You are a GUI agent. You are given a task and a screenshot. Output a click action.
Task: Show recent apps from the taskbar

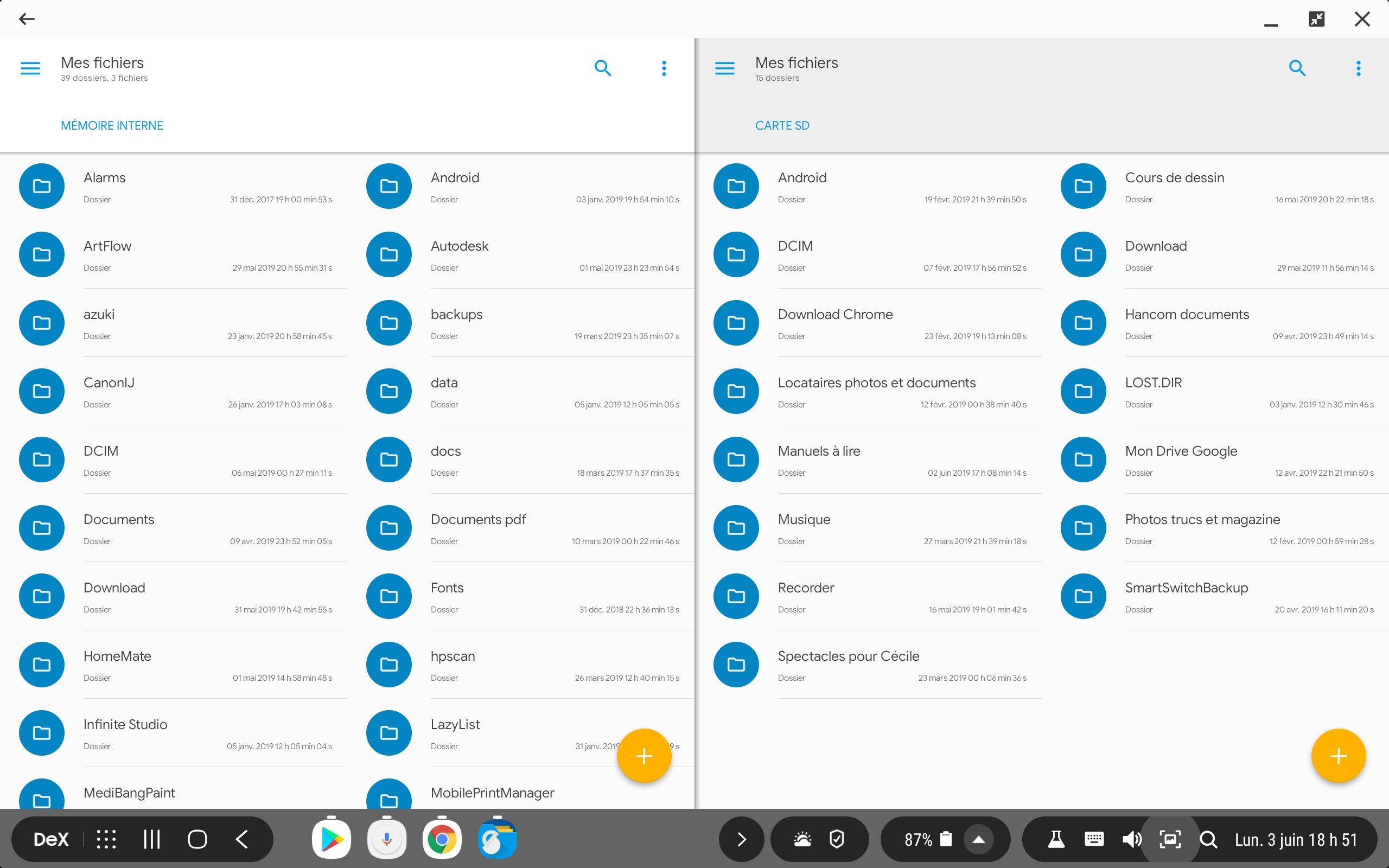pyautogui.click(x=151, y=839)
